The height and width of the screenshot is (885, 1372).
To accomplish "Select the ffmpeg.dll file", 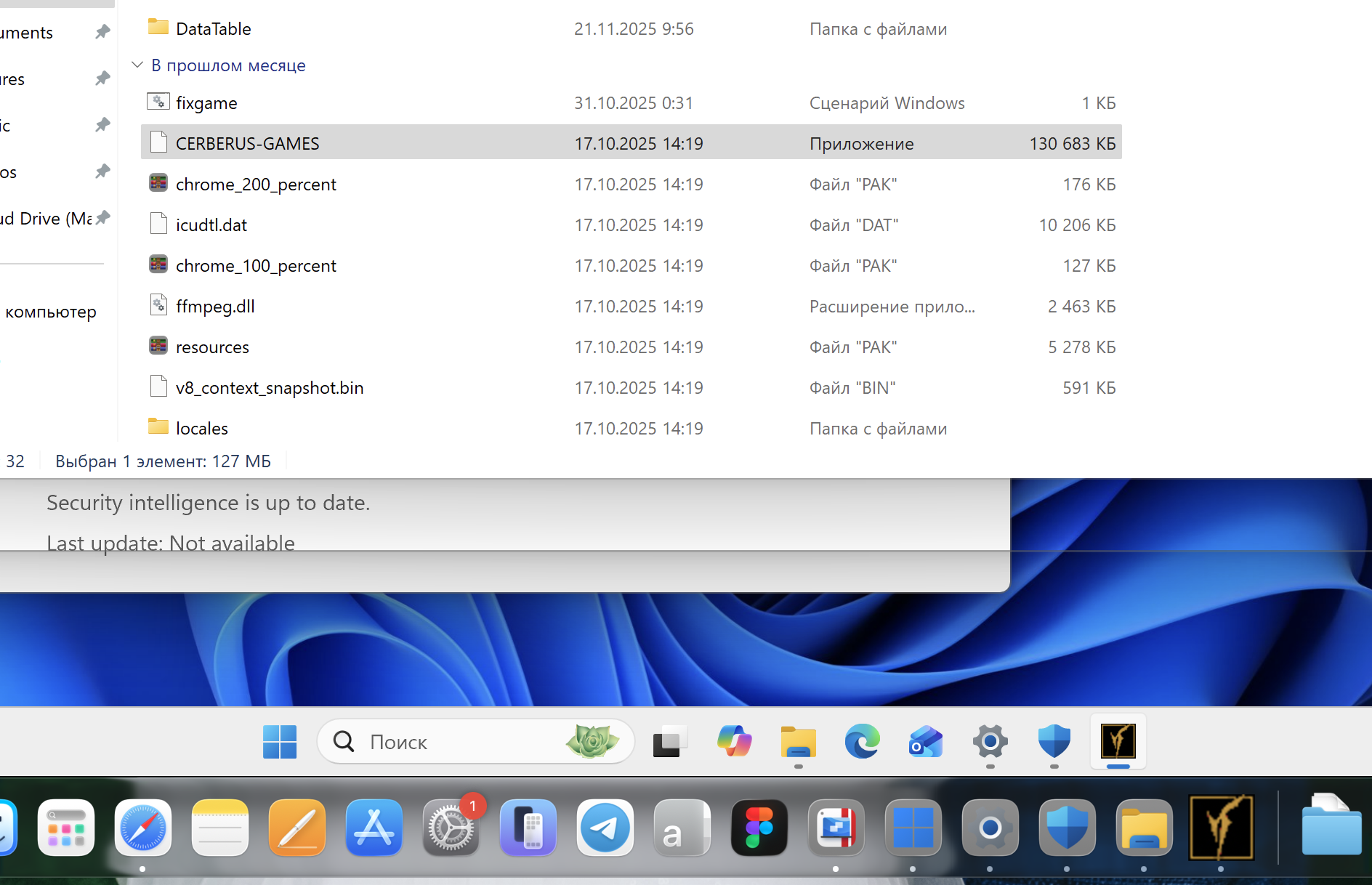I will click(x=215, y=307).
